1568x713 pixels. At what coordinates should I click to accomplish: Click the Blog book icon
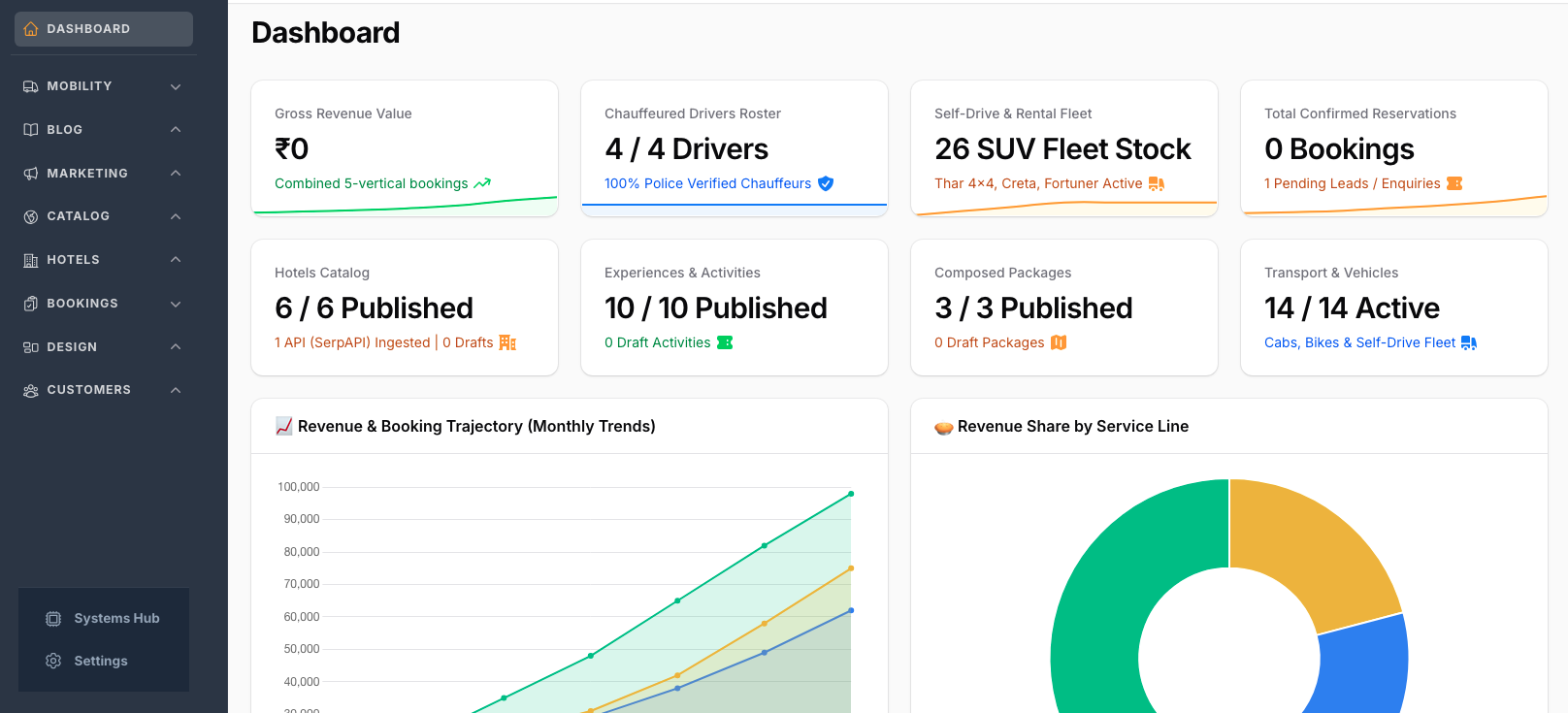[x=31, y=130]
